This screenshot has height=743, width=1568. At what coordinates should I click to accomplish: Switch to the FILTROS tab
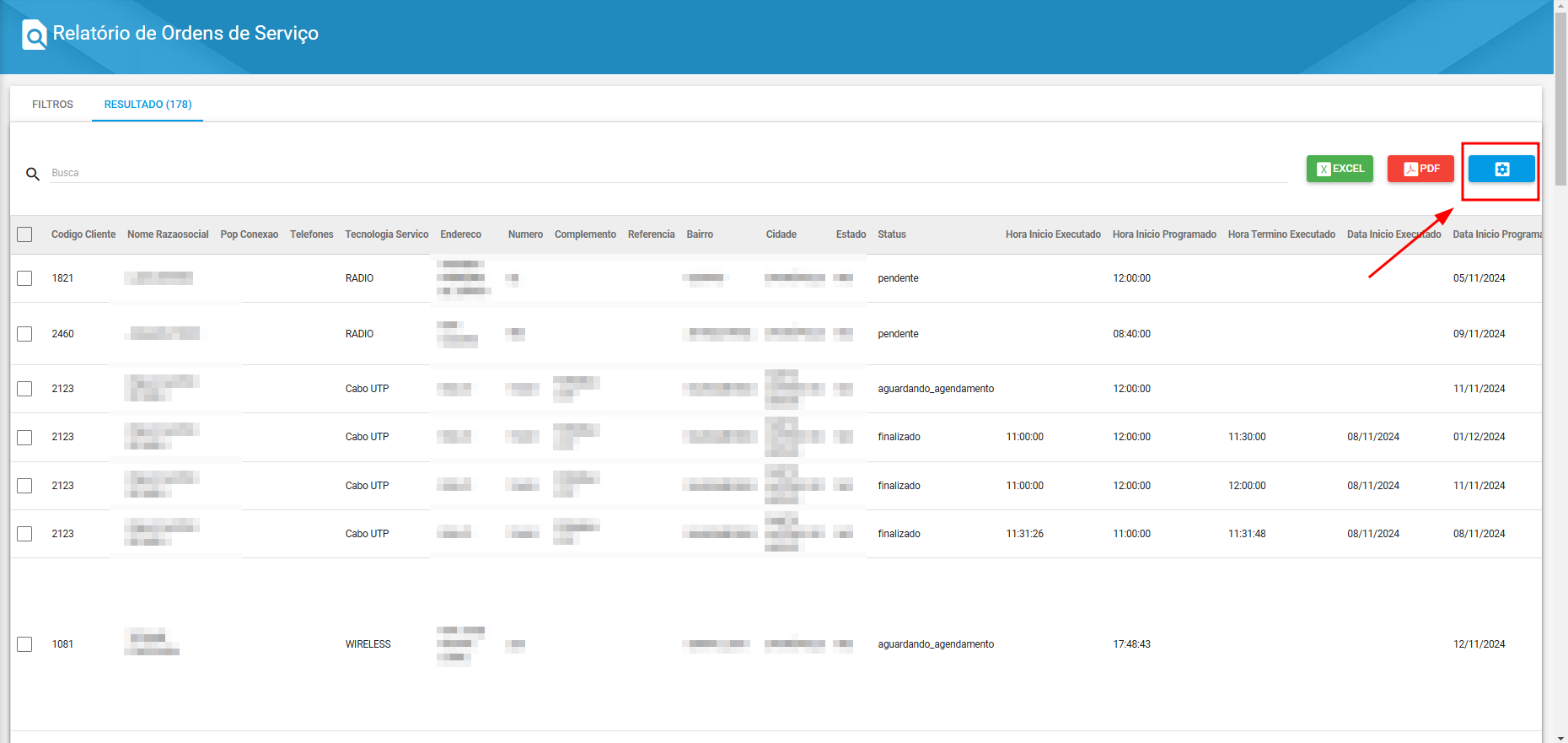pyautogui.click(x=52, y=105)
